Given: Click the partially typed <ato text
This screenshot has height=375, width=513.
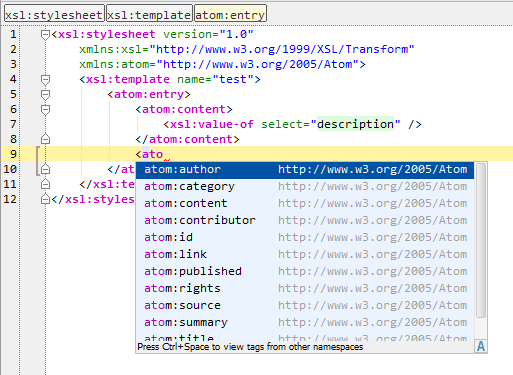Looking at the screenshot, I should (x=149, y=154).
